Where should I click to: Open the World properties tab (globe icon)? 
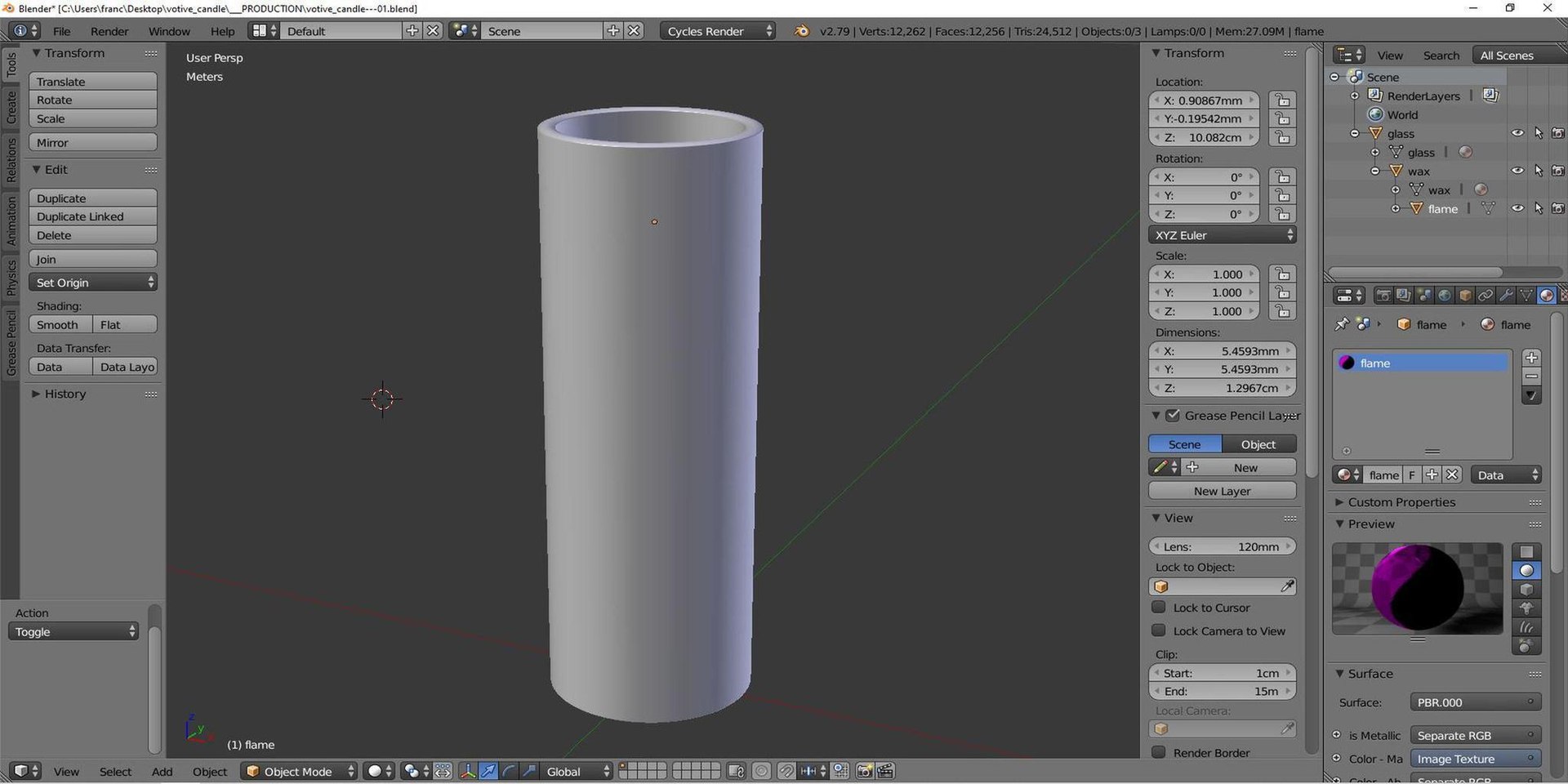point(1444,295)
